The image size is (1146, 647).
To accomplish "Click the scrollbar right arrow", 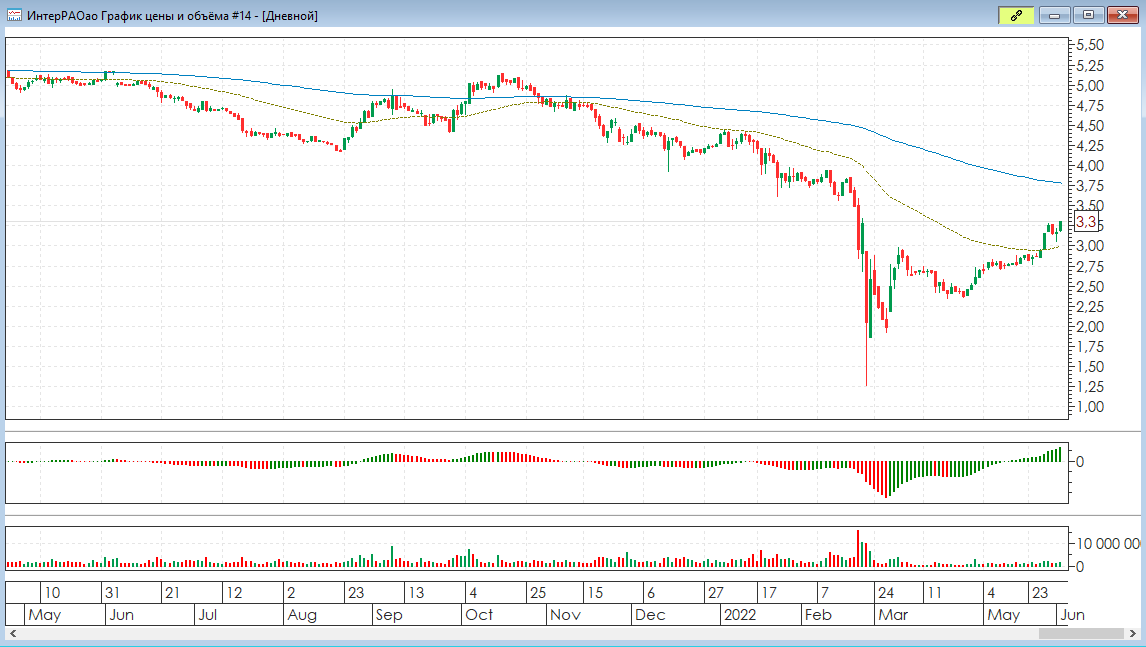I will point(1134,633).
